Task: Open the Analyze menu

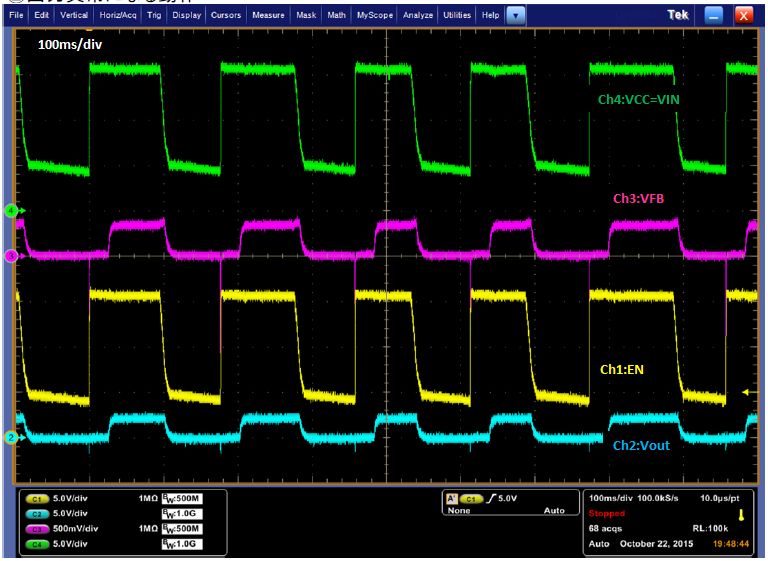Action: [x=418, y=15]
